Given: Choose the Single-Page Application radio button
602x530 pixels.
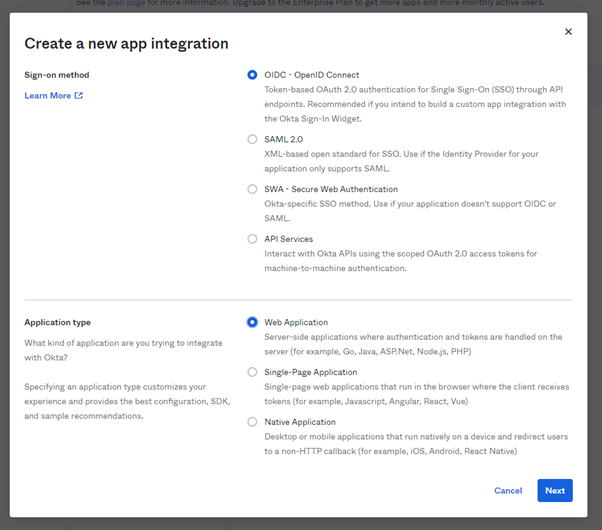Looking at the screenshot, I should (252, 372).
